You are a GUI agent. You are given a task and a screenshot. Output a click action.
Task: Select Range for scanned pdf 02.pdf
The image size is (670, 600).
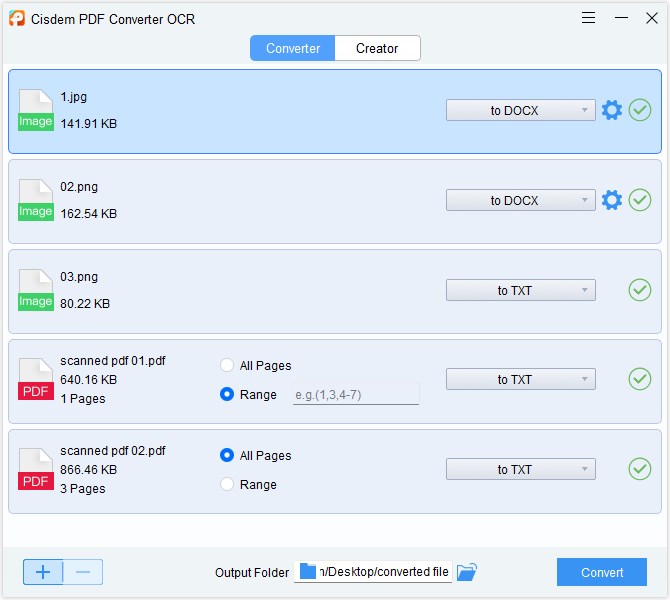(248, 484)
